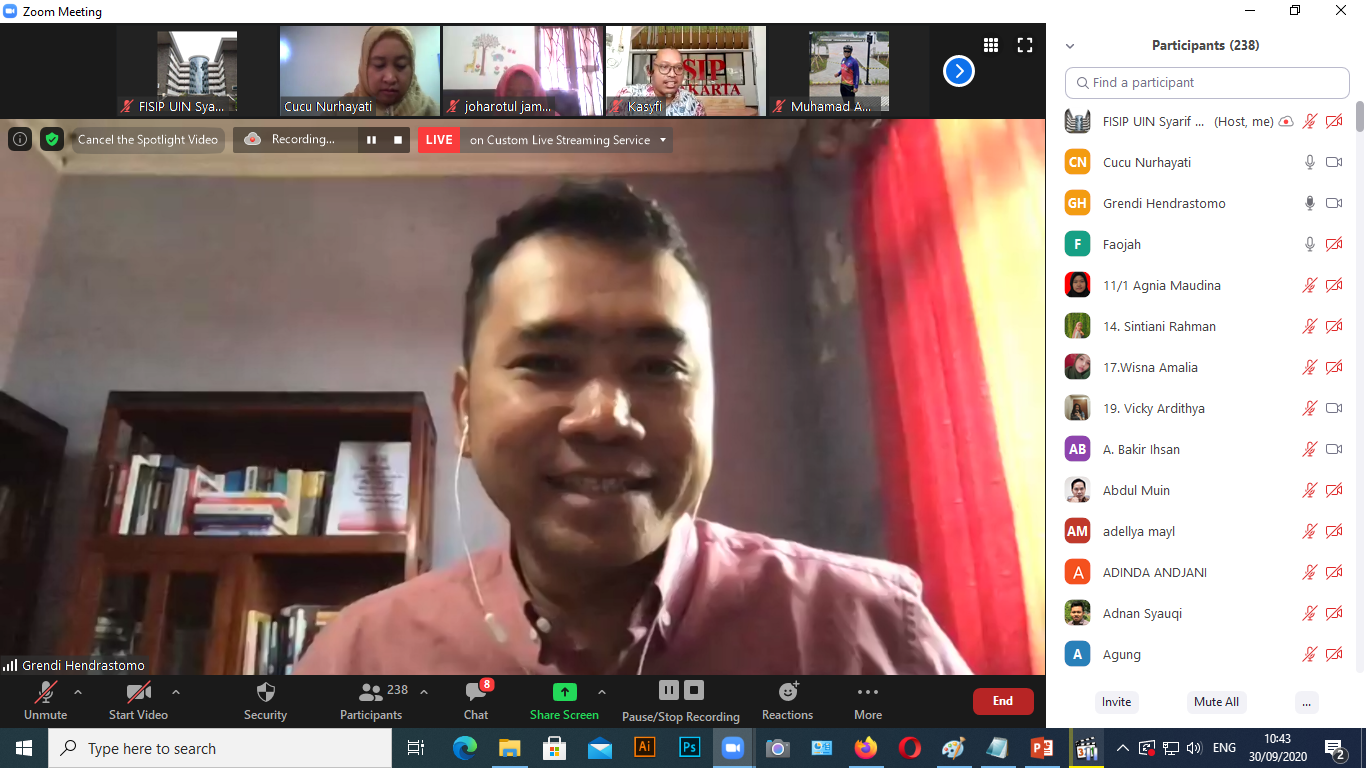Open the Reactions menu
The height and width of the screenshot is (768, 1366).
coord(787,700)
